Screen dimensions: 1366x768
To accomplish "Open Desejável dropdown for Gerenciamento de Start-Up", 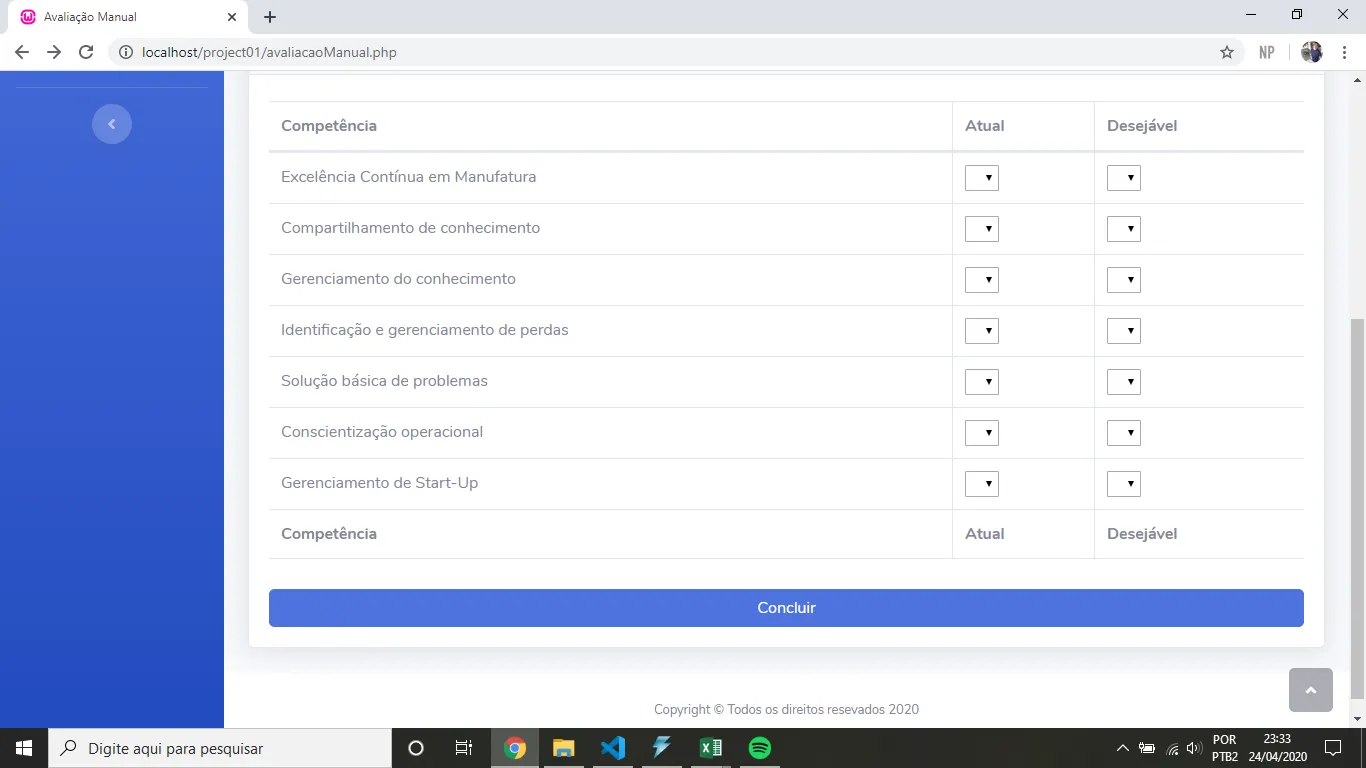I will (1124, 484).
